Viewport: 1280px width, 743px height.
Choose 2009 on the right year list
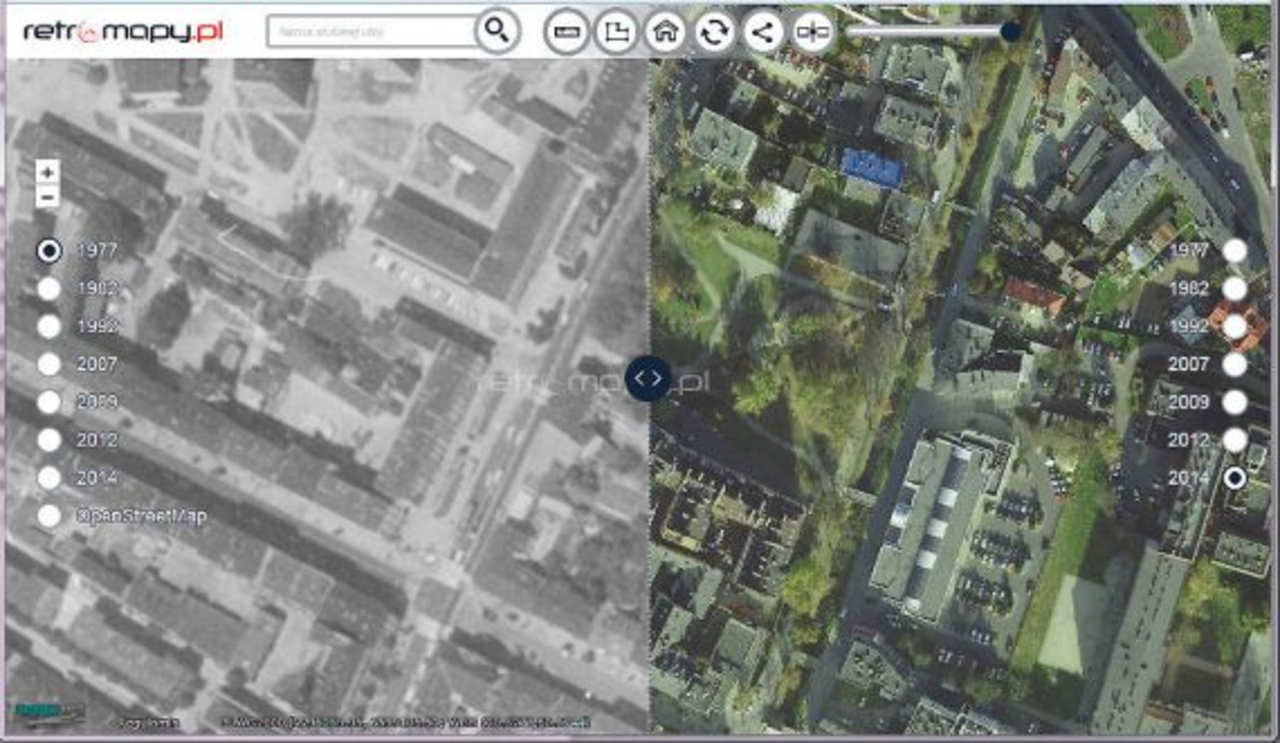coord(1236,402)
